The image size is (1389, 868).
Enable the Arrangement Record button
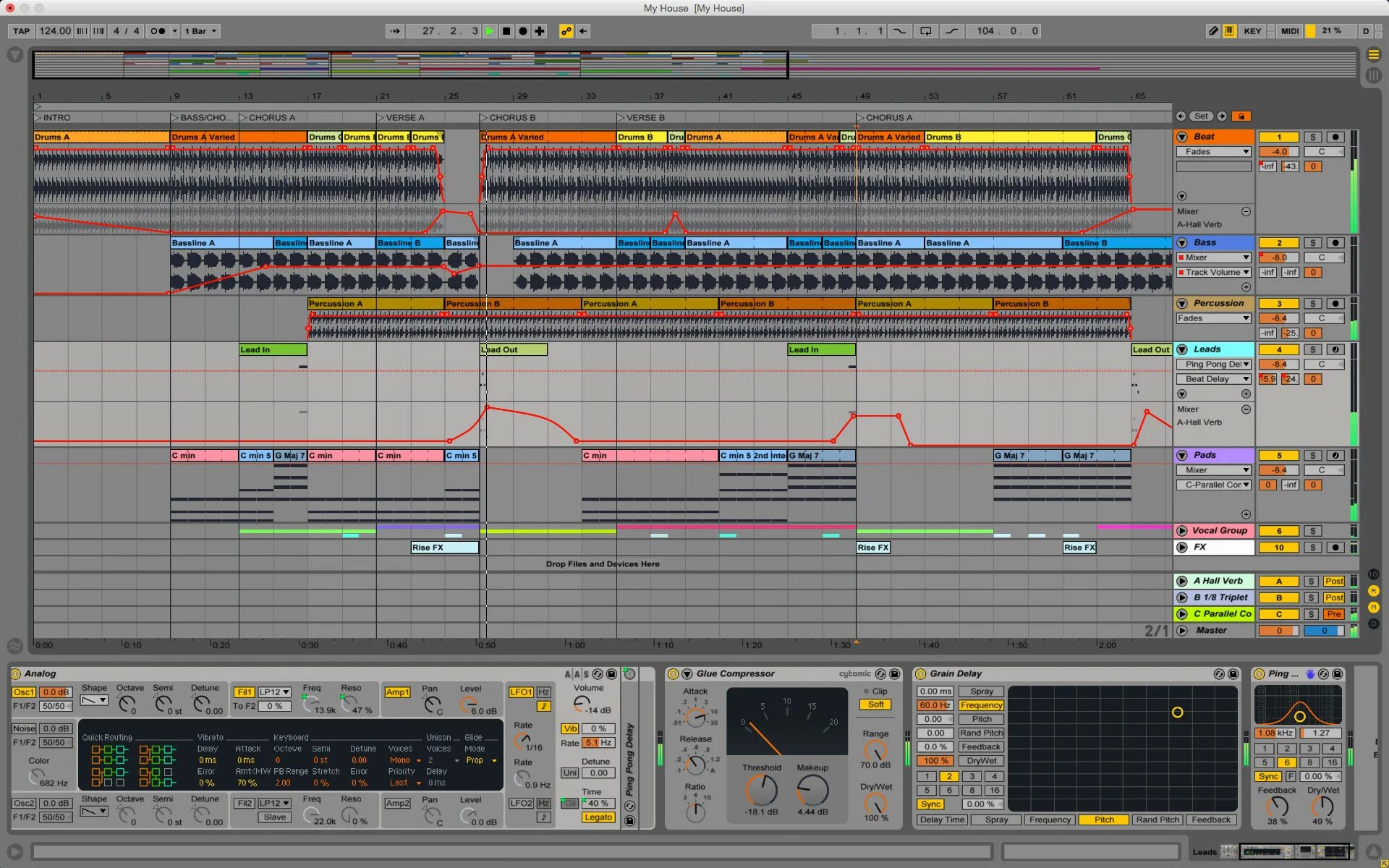tap(523, 31)
